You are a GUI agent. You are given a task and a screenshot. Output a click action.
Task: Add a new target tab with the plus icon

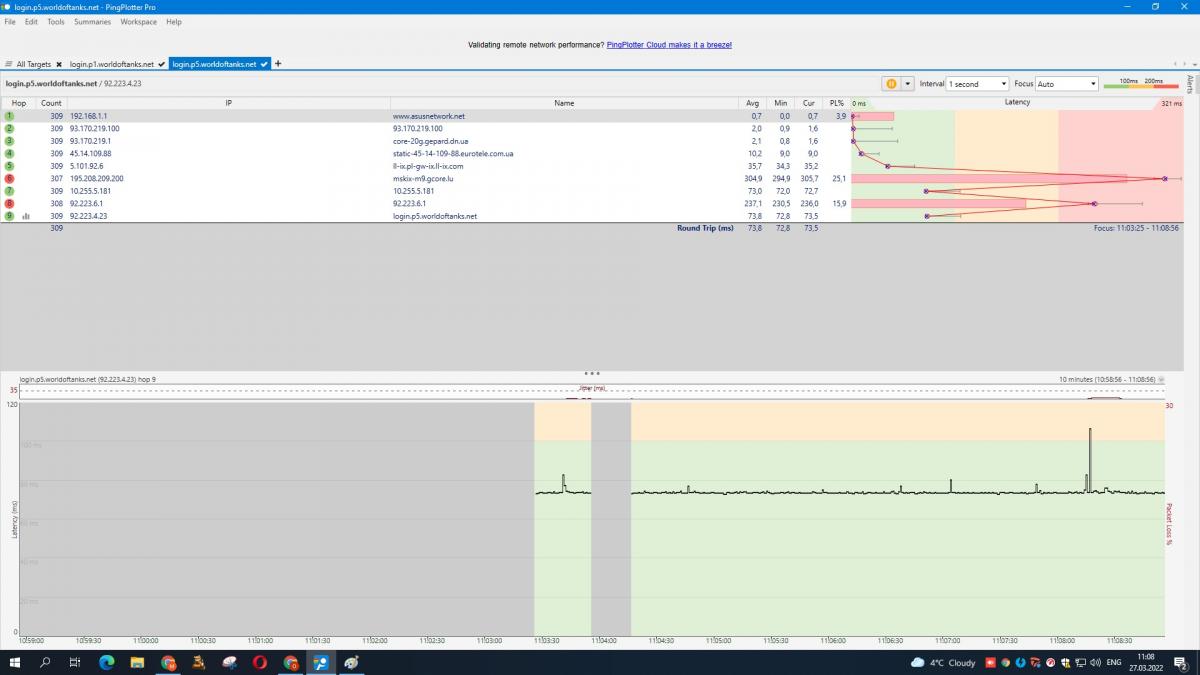click(278, 64)
